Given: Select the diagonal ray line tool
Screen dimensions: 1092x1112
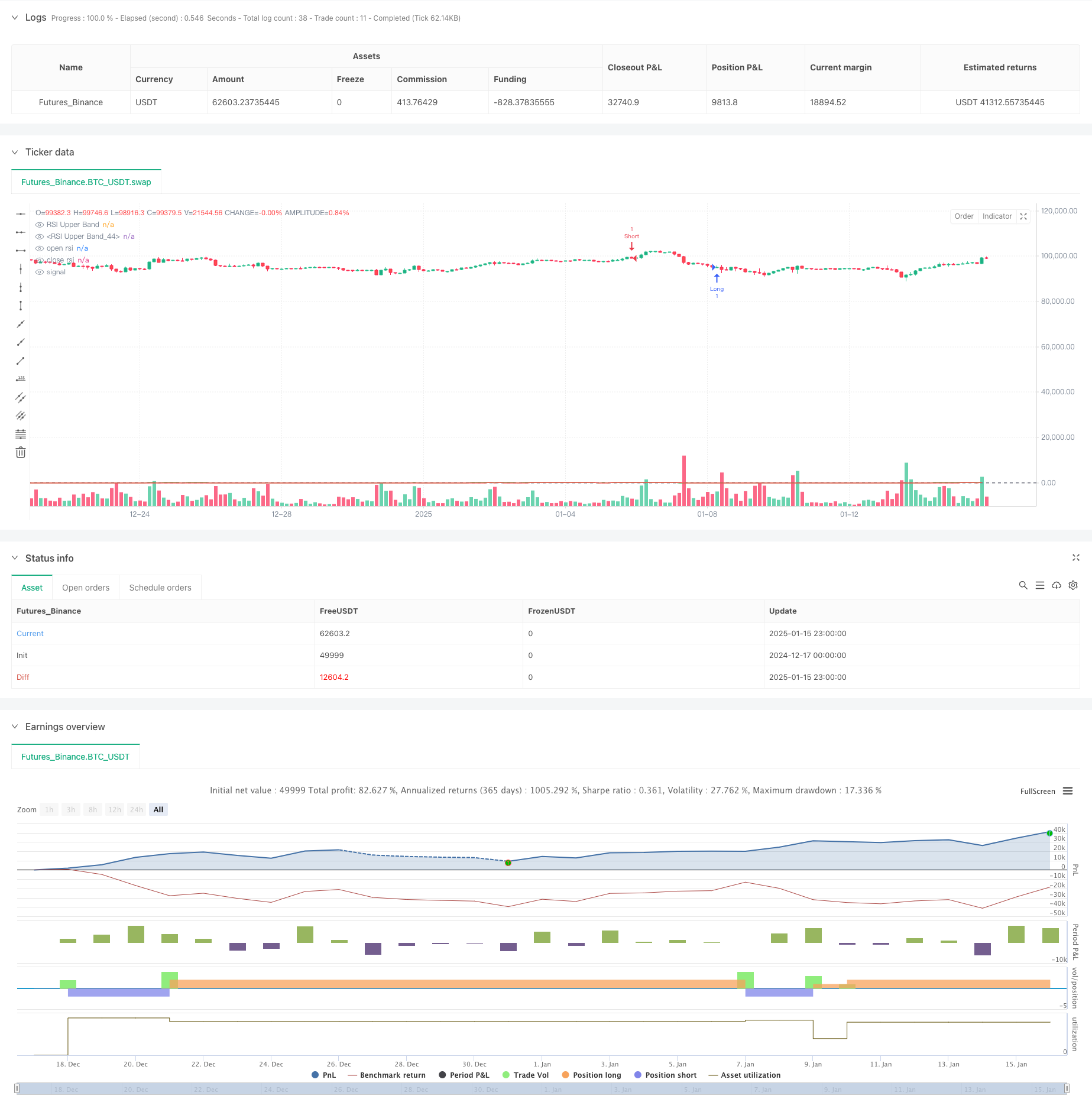Looking at the screenshot, I should [21, 342].
